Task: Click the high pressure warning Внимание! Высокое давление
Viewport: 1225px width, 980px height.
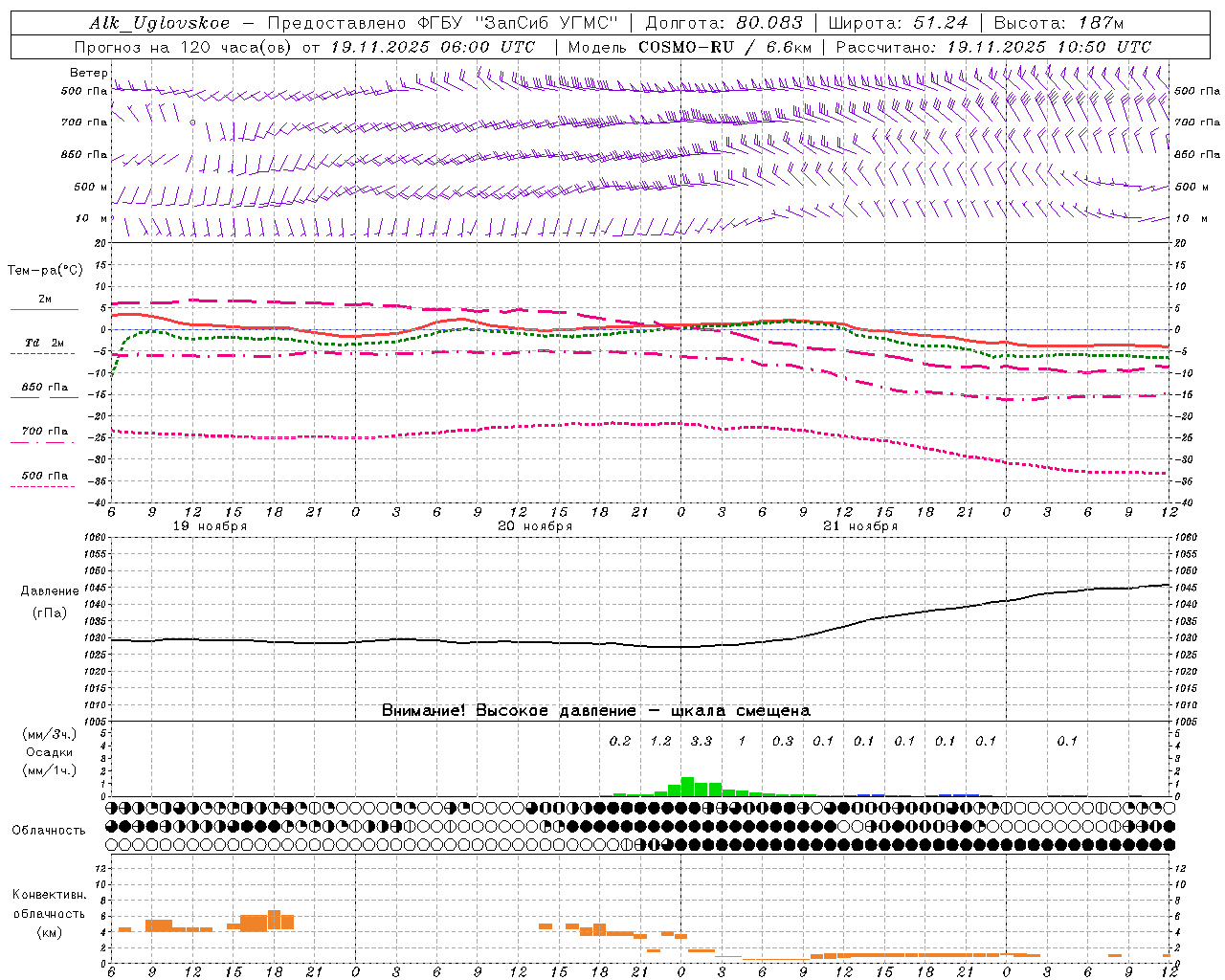Action: point(509,710)
